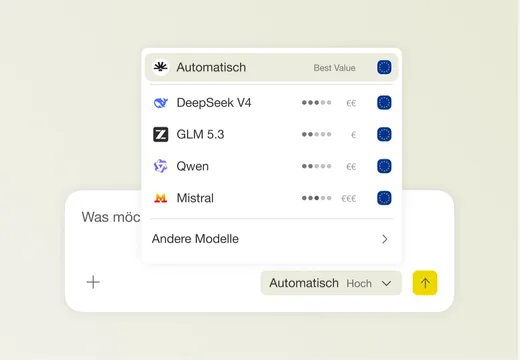
Task: Click the Mistral rating dots
Action: [316, 198]
